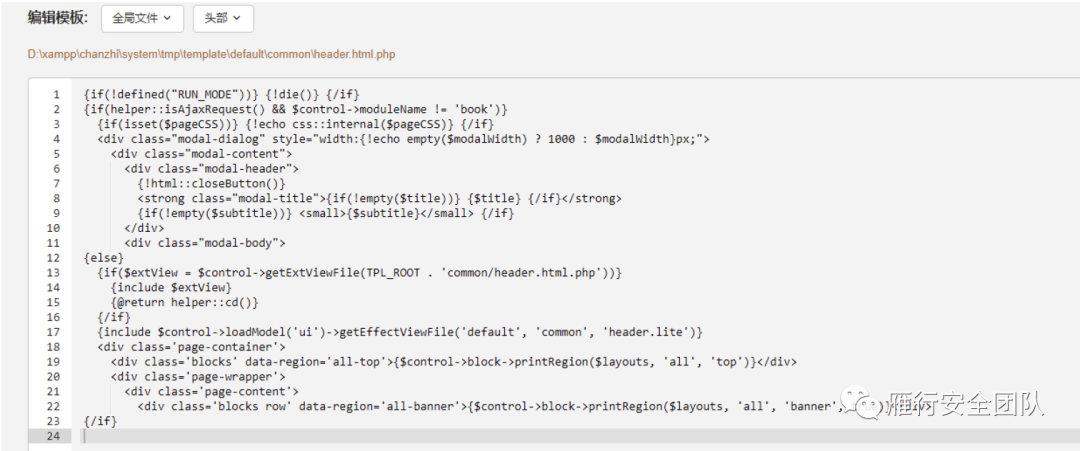Click line number 24 in gutter
1080x451 pixels.
click(54, 436)
